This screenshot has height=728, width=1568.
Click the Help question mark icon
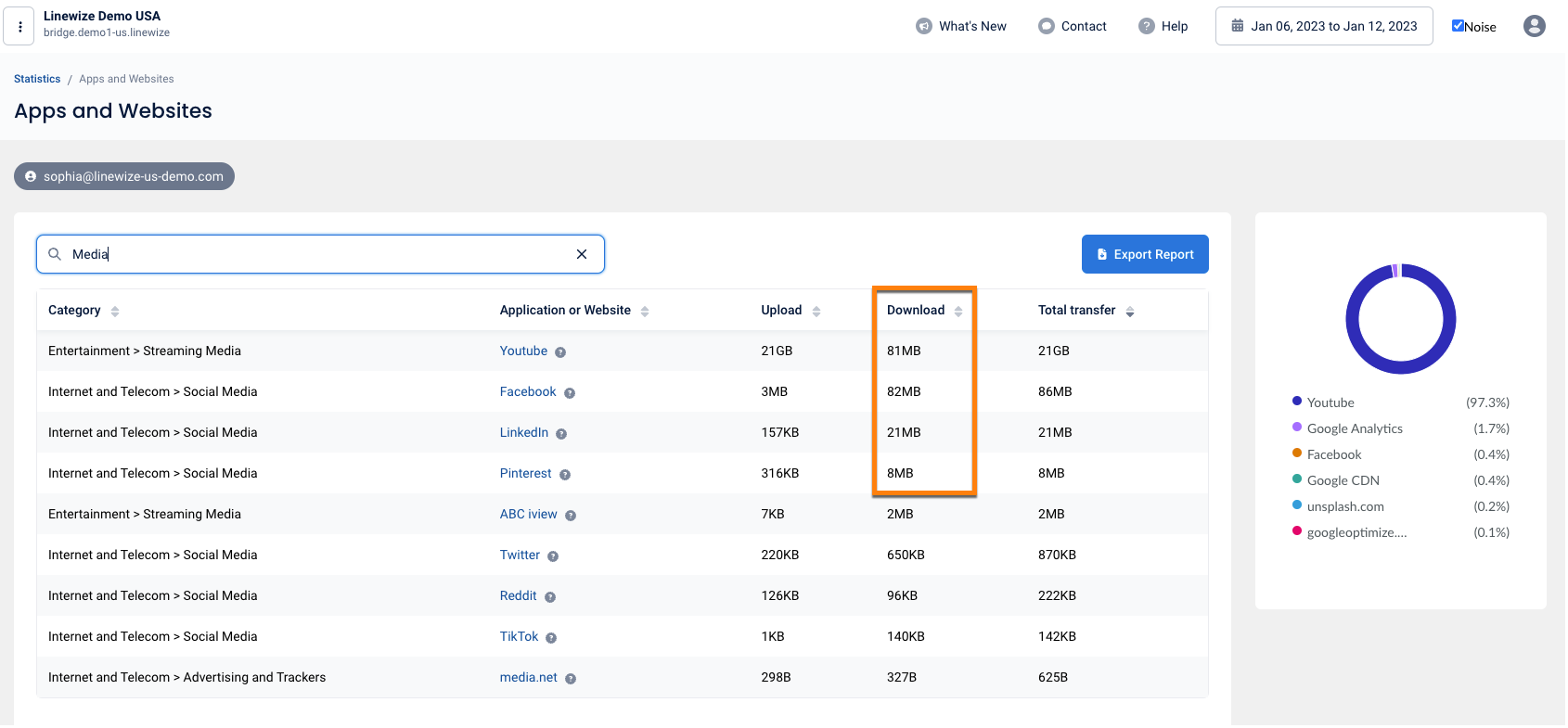point(1147,26)
